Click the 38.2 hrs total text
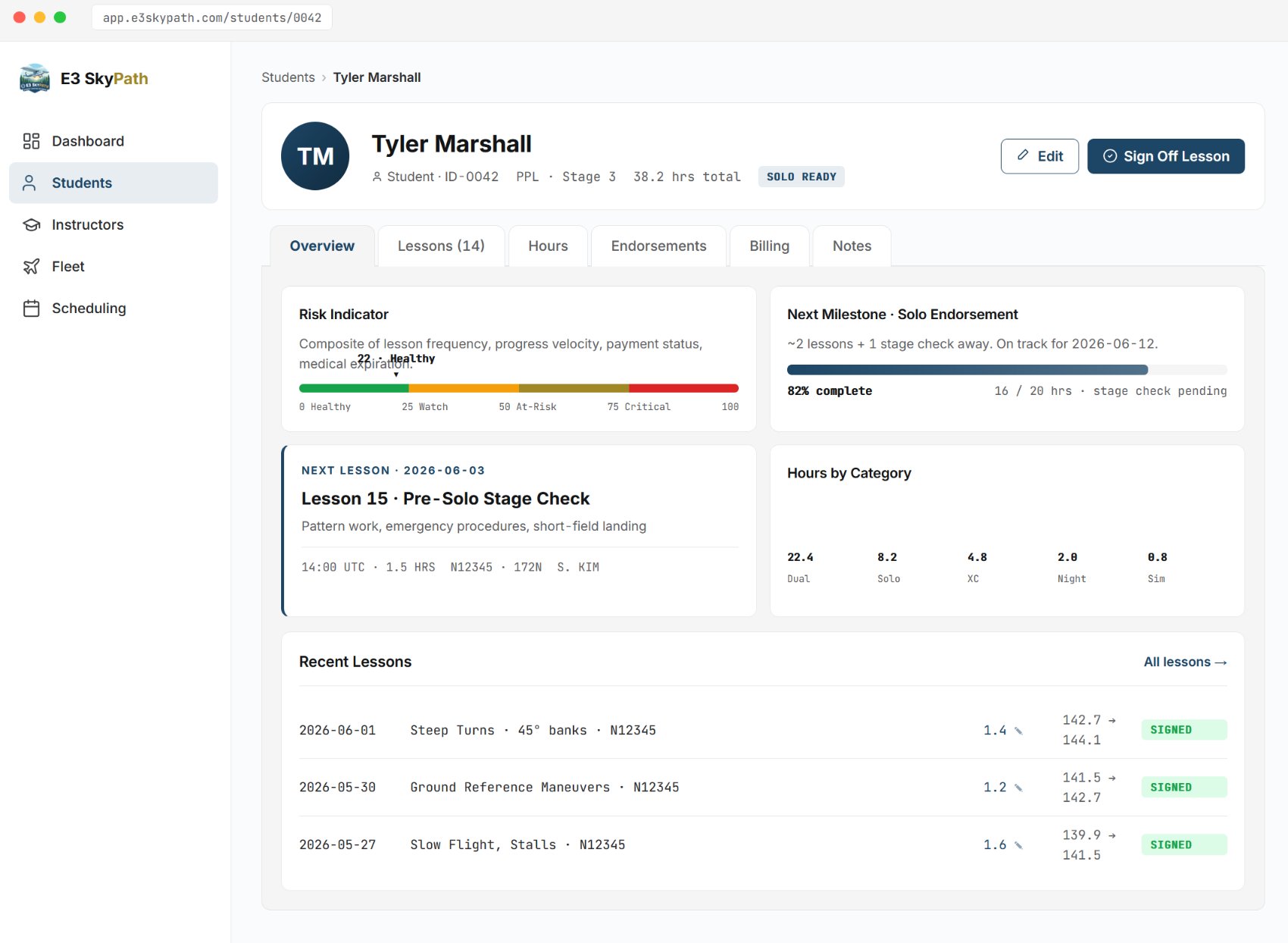This screenshot has height=943, width=1288. click(x=687, y=177)
